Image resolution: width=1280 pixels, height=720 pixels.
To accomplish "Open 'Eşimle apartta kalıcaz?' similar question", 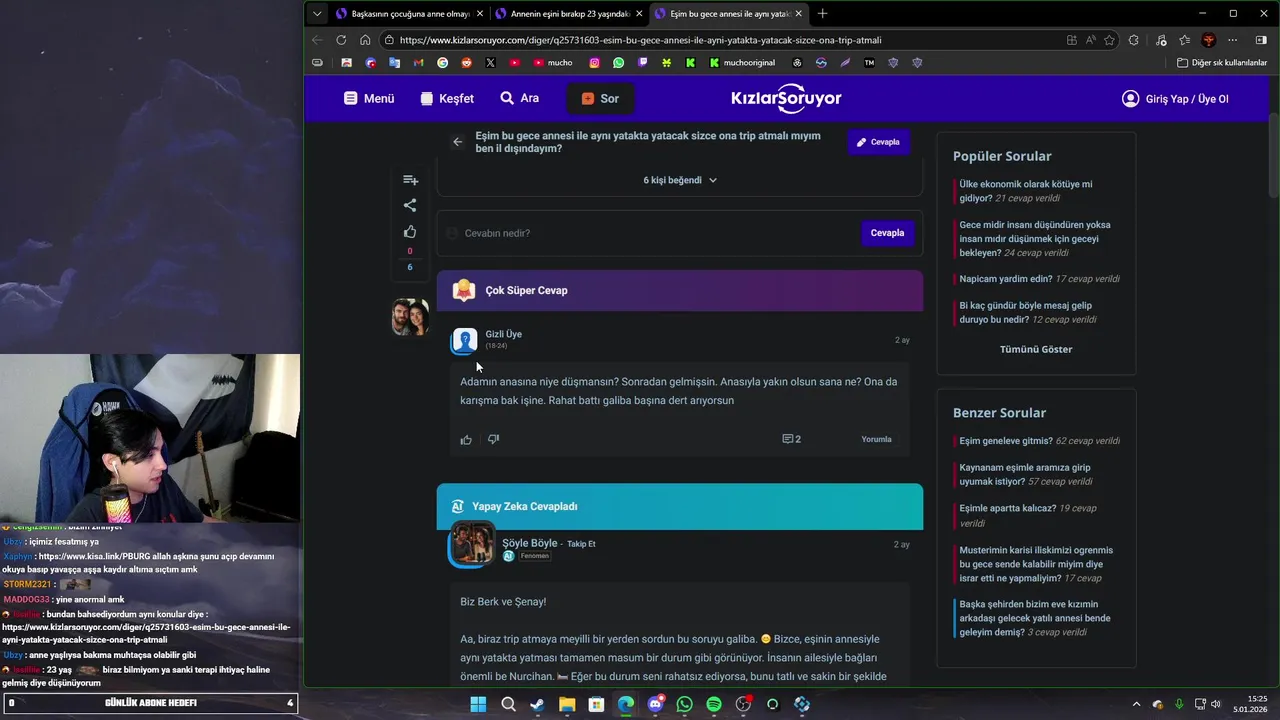I will (x=1008, y=508).
